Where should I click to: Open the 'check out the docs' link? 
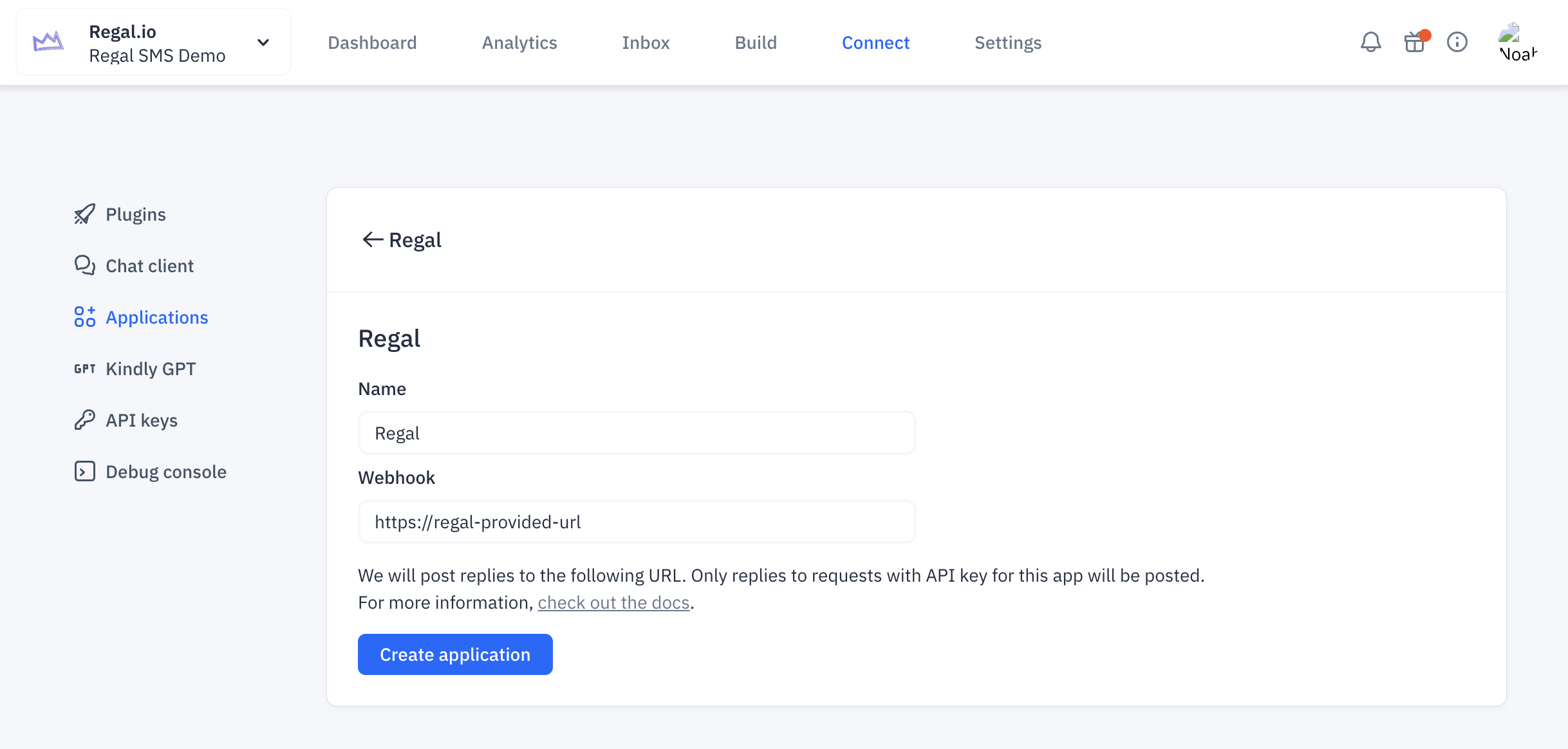click(x=613, y=603)
